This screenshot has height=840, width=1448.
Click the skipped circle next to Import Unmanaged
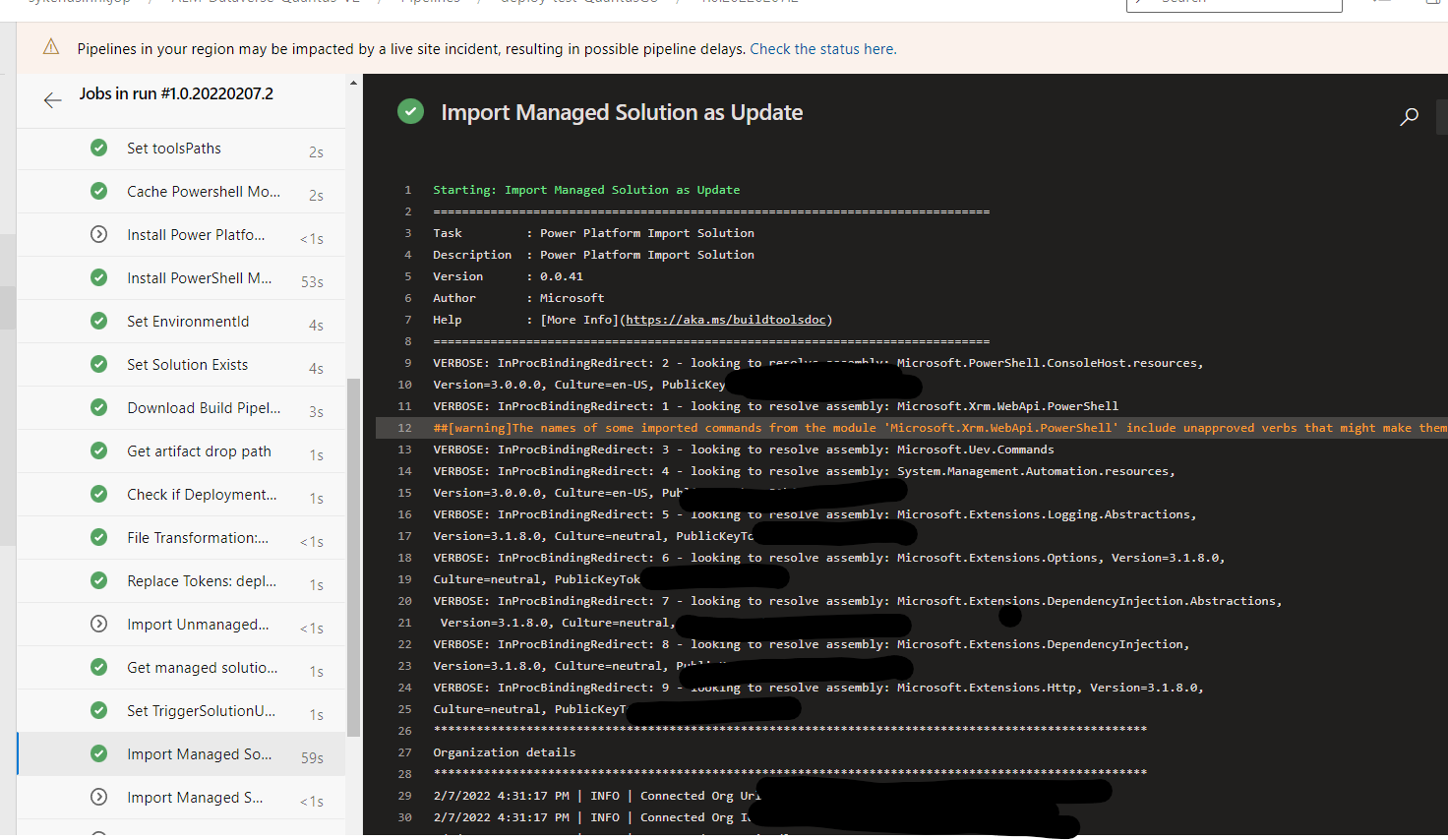tap(98, 624)
